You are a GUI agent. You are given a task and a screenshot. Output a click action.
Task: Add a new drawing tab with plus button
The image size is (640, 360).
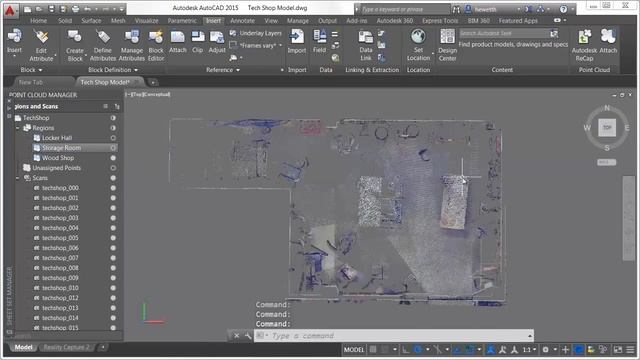[153, 82]
